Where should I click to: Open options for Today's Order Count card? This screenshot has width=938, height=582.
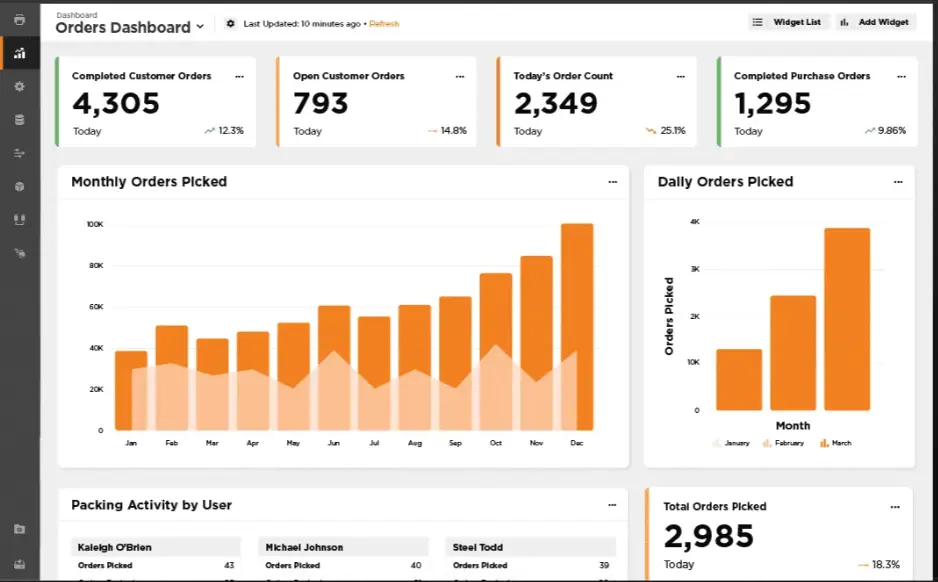680,77
